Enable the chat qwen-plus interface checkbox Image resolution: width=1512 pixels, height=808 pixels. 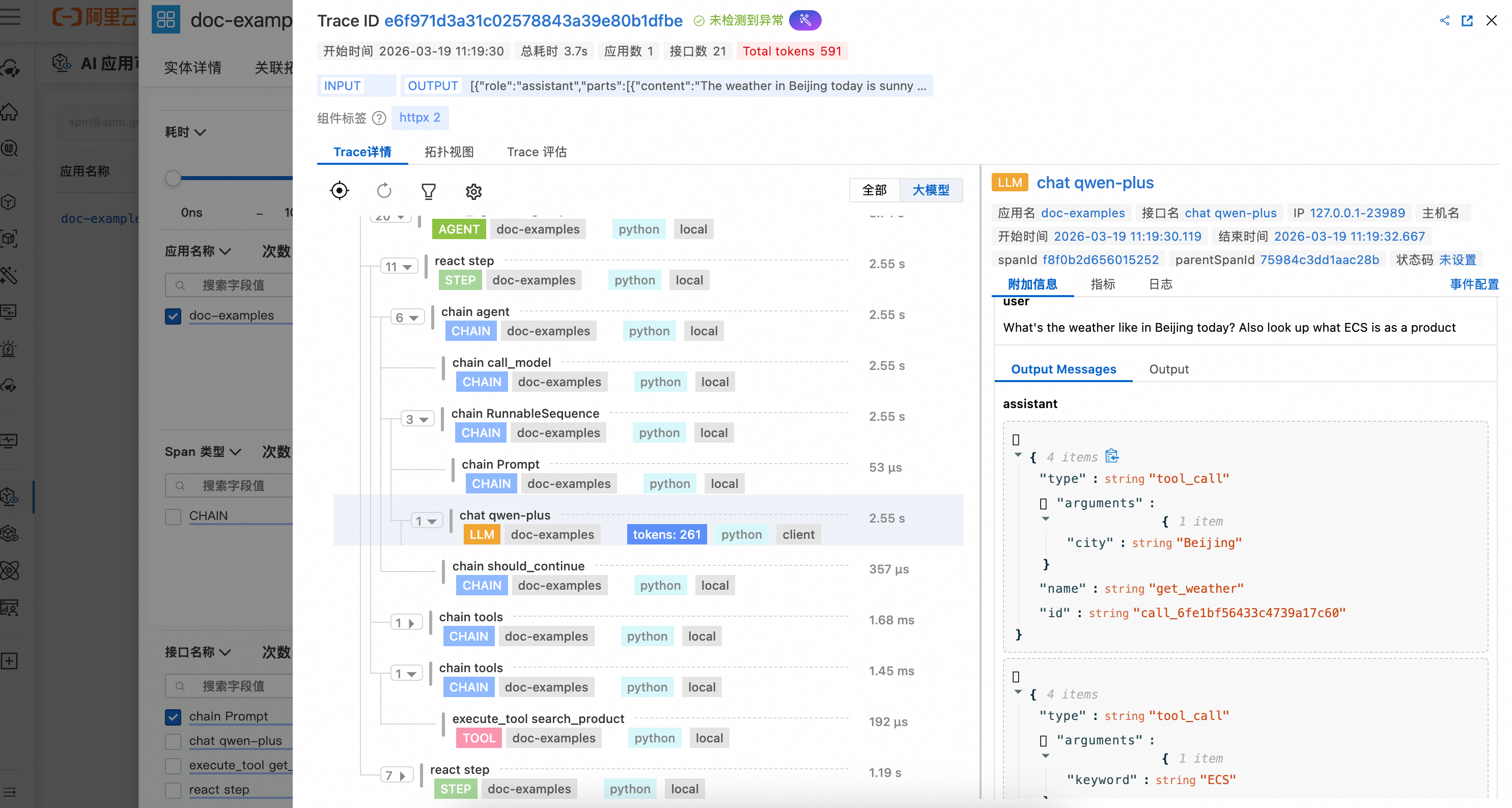(x=173, y=741)
